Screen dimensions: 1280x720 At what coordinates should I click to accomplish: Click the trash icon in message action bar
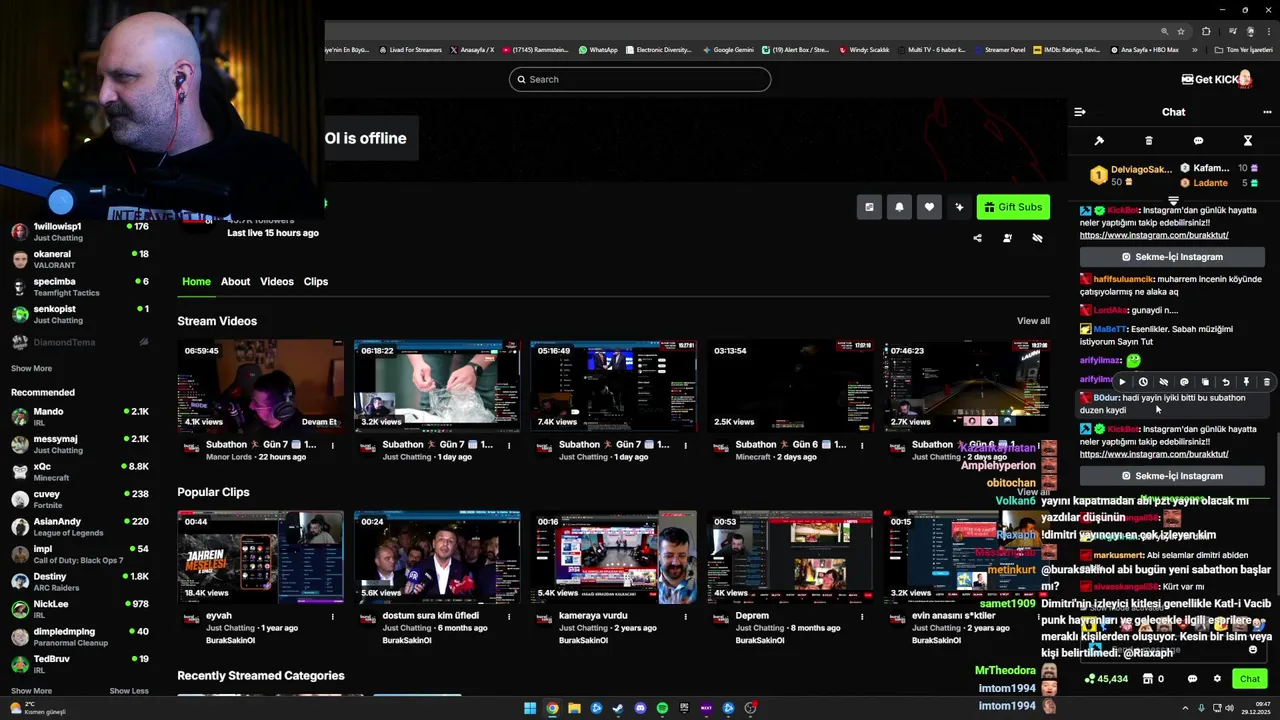[x=1267, y=382]
